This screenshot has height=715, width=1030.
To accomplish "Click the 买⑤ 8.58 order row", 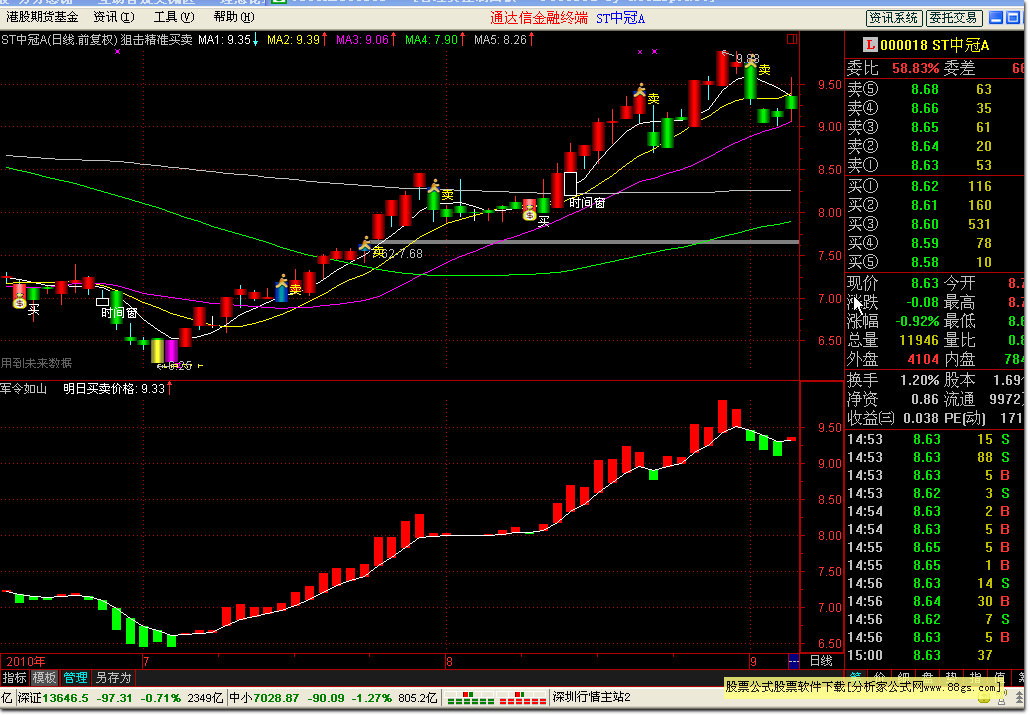I will coord(934,262).
